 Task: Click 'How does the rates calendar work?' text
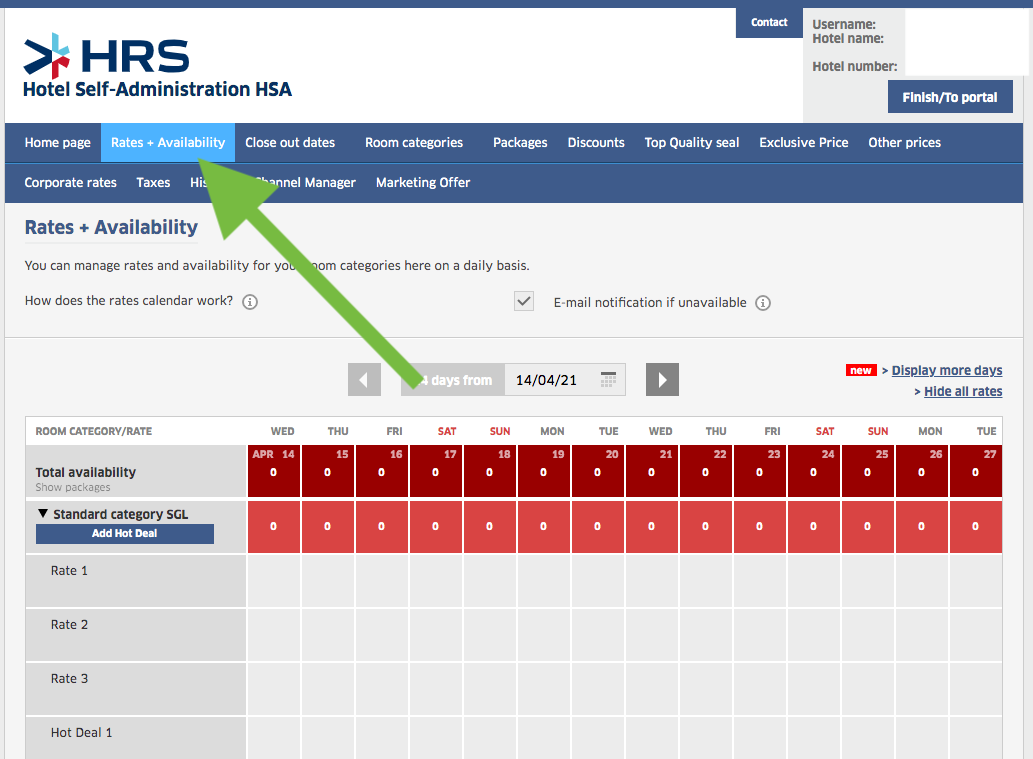coord(128,300)
